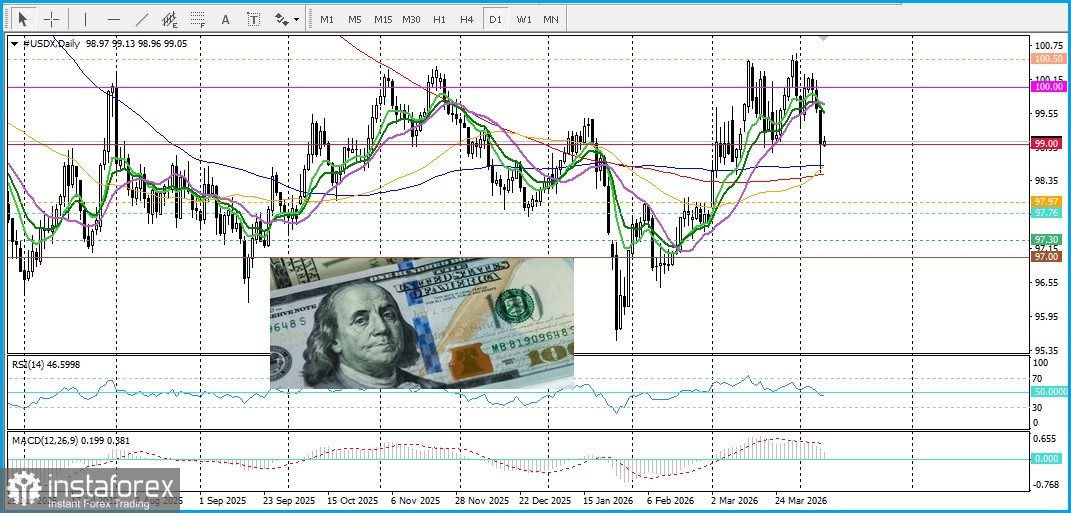
Task: Toggle the active D1 timeframe button
Action: coord(495,19)
